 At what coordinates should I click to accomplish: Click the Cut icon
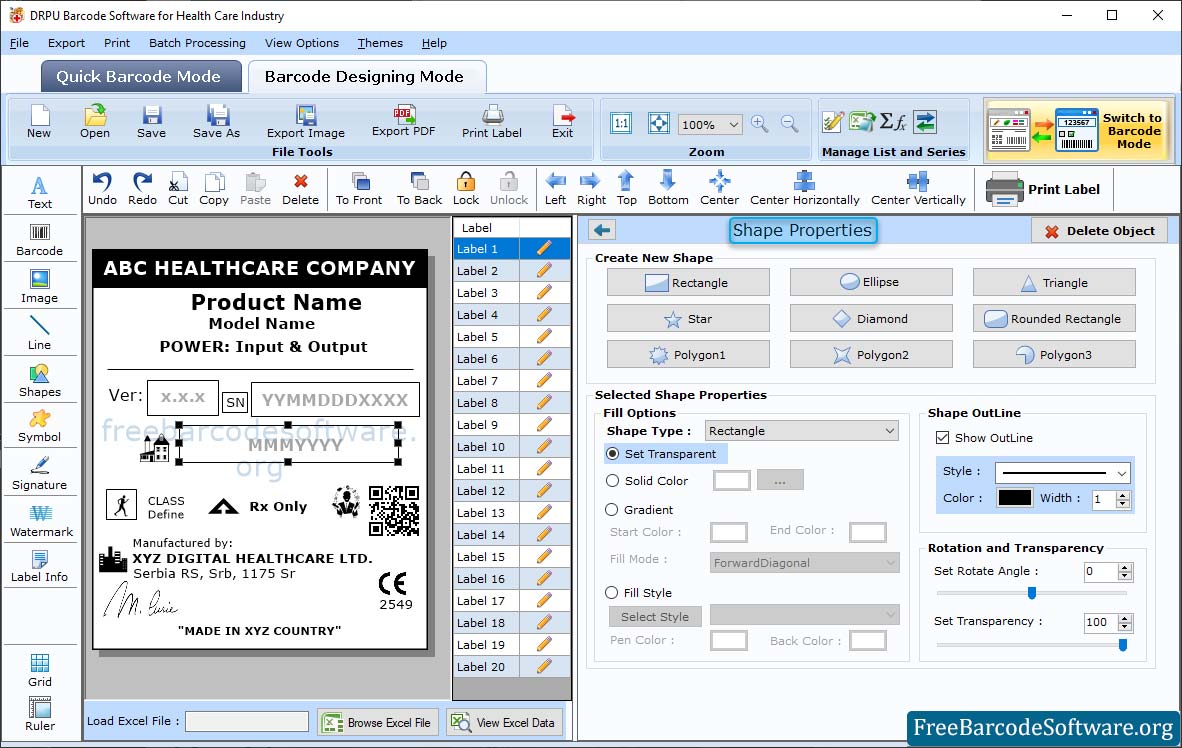tap(178, 189)
